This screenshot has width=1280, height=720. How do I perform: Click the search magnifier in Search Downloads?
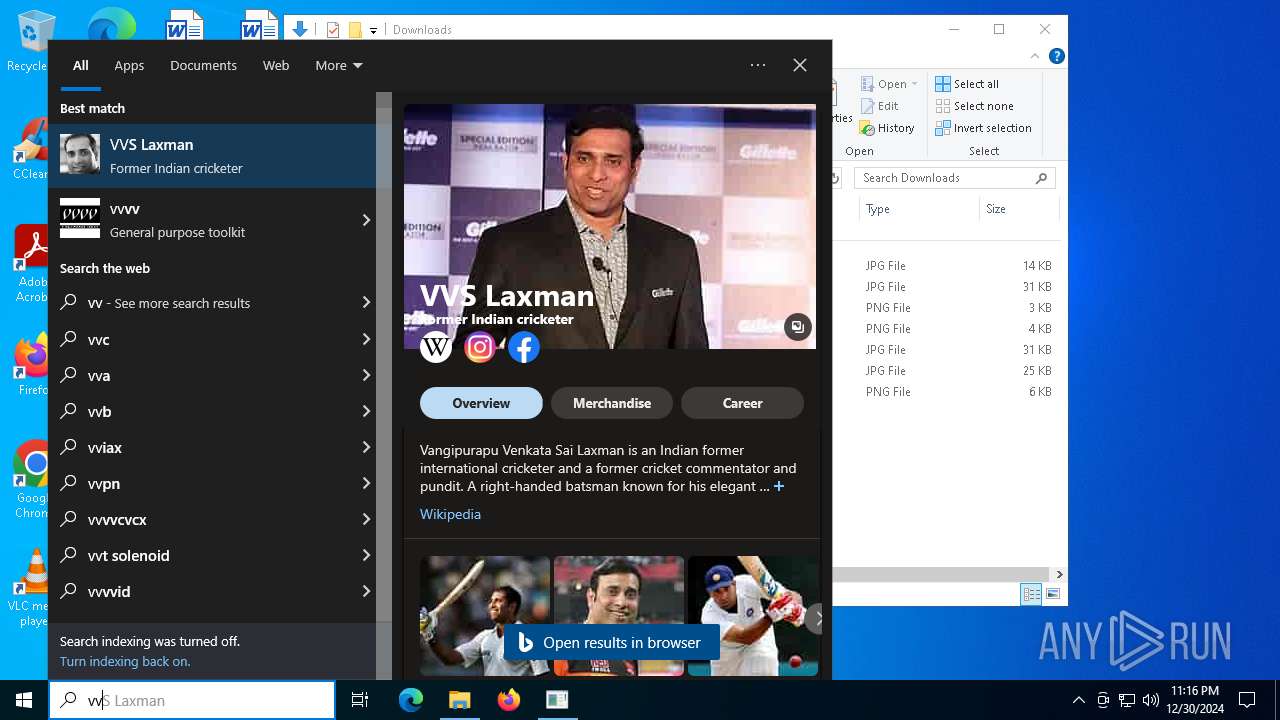click(x=1041, y=178)
